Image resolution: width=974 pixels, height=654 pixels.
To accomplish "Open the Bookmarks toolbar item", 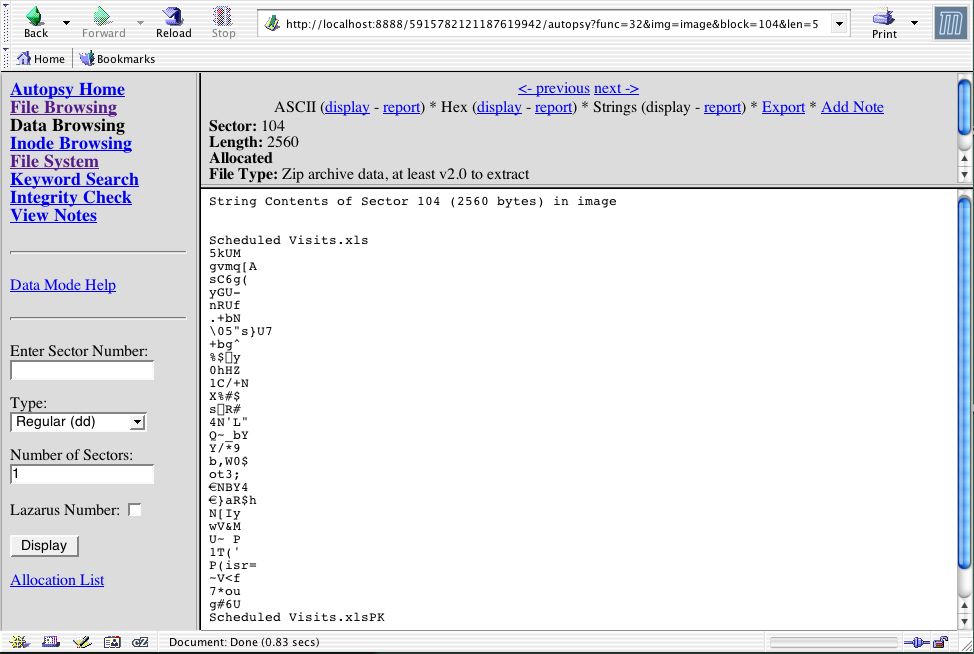I will [117, 59].
